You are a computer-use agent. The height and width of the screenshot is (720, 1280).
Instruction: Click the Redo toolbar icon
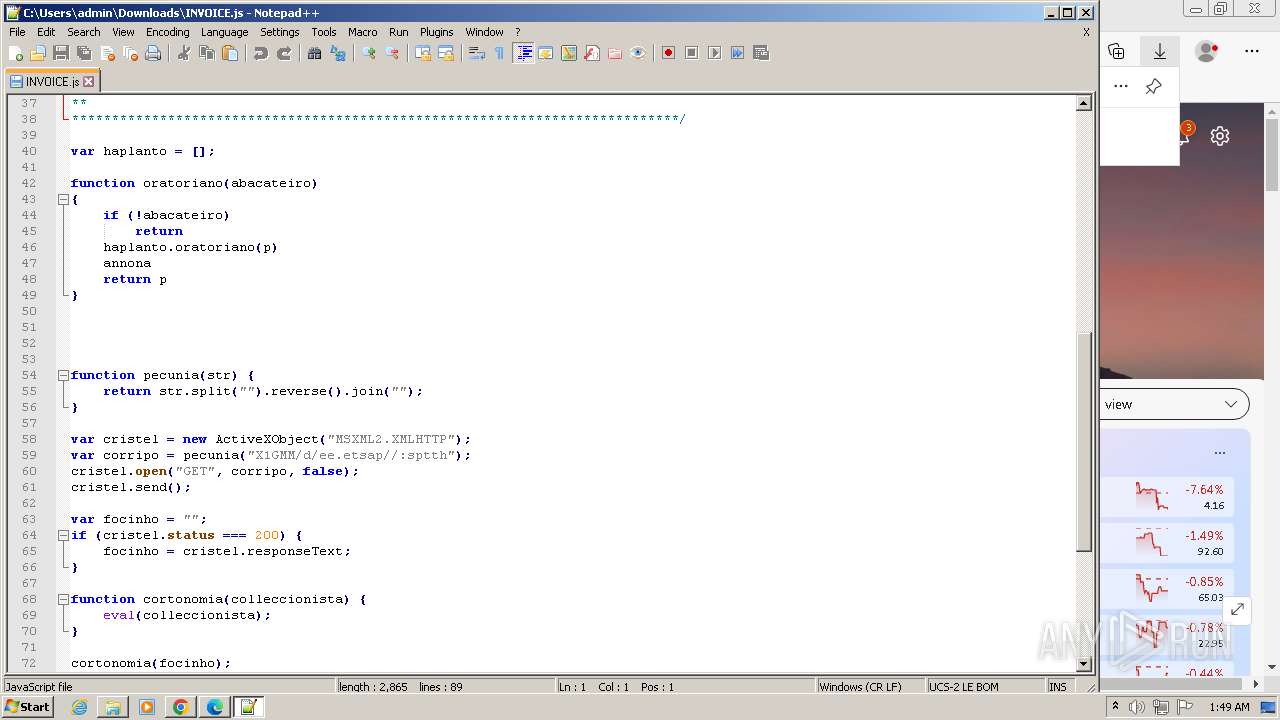coord(284,53)
